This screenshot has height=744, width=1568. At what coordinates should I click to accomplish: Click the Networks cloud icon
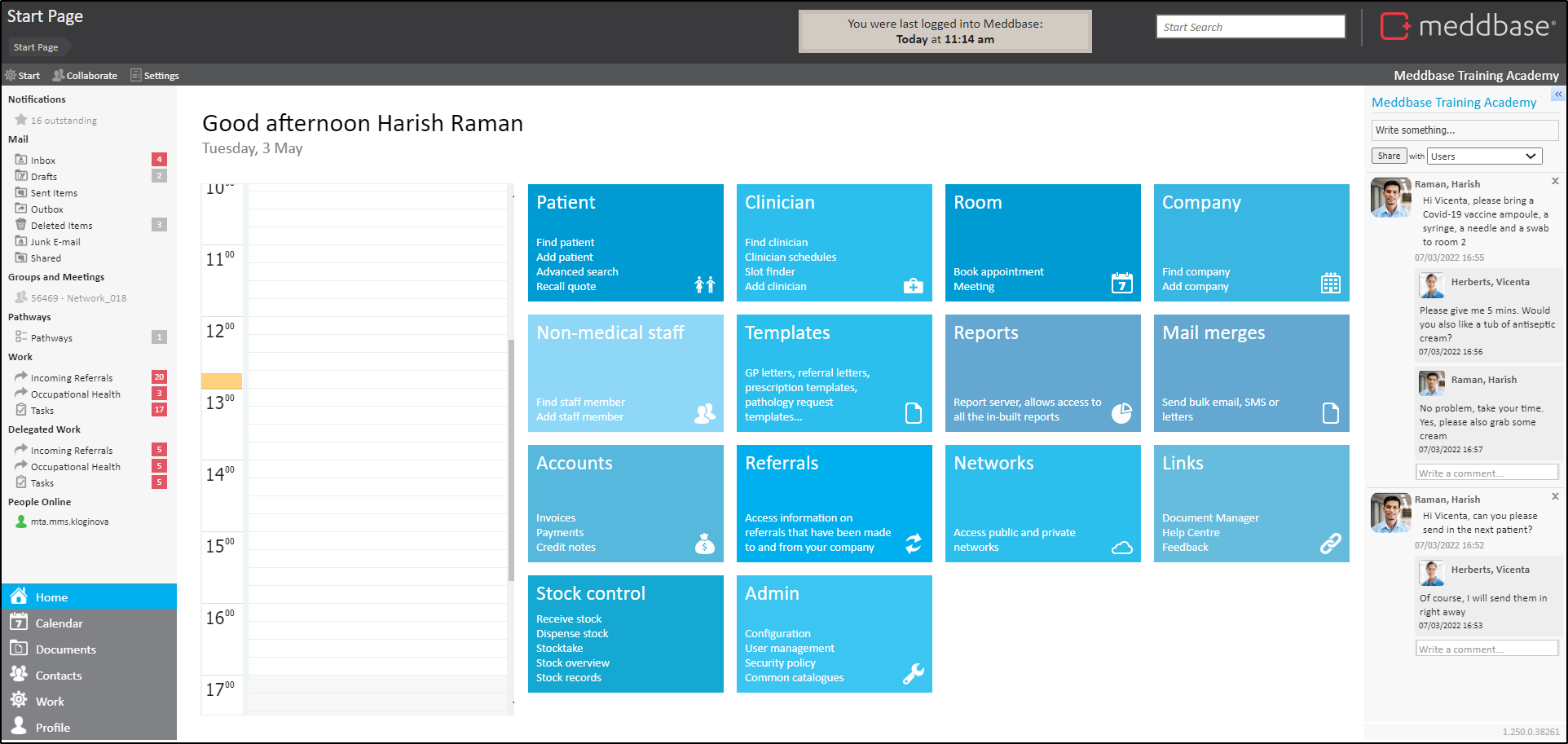point(1121,547)
